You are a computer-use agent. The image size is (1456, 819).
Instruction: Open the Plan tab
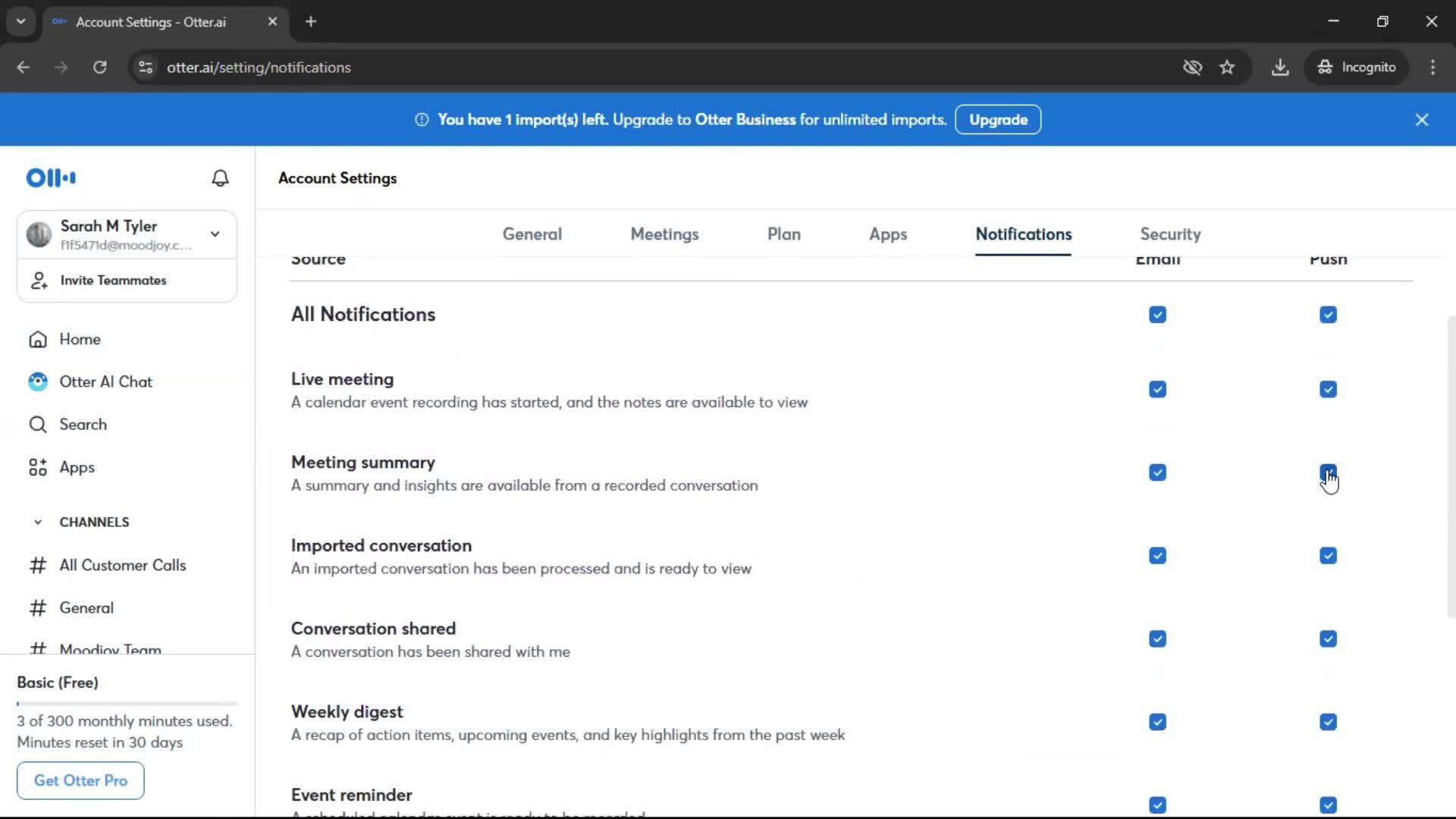(x=784, y=234)
